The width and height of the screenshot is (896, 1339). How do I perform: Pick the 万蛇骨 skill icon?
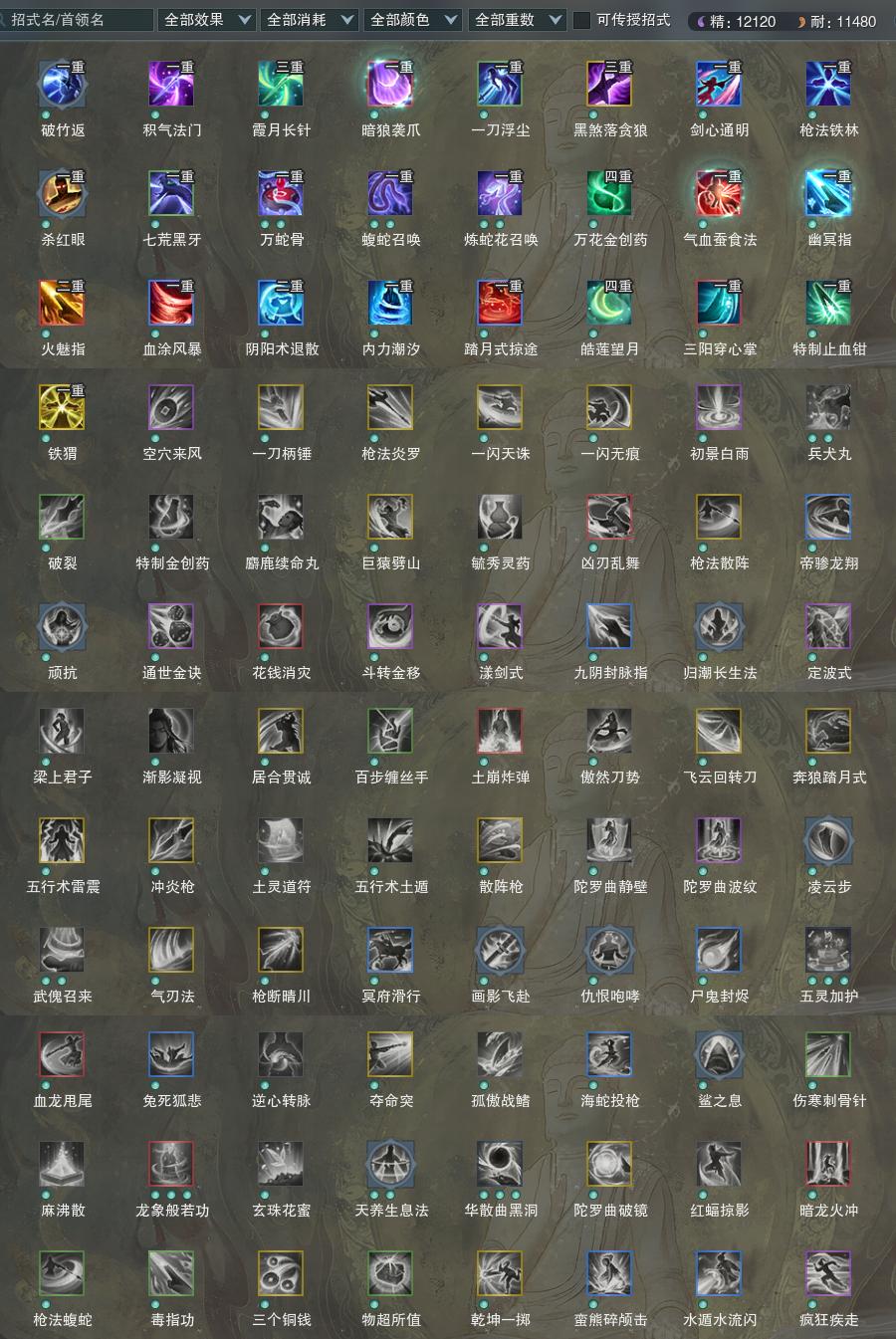(281, 193)
